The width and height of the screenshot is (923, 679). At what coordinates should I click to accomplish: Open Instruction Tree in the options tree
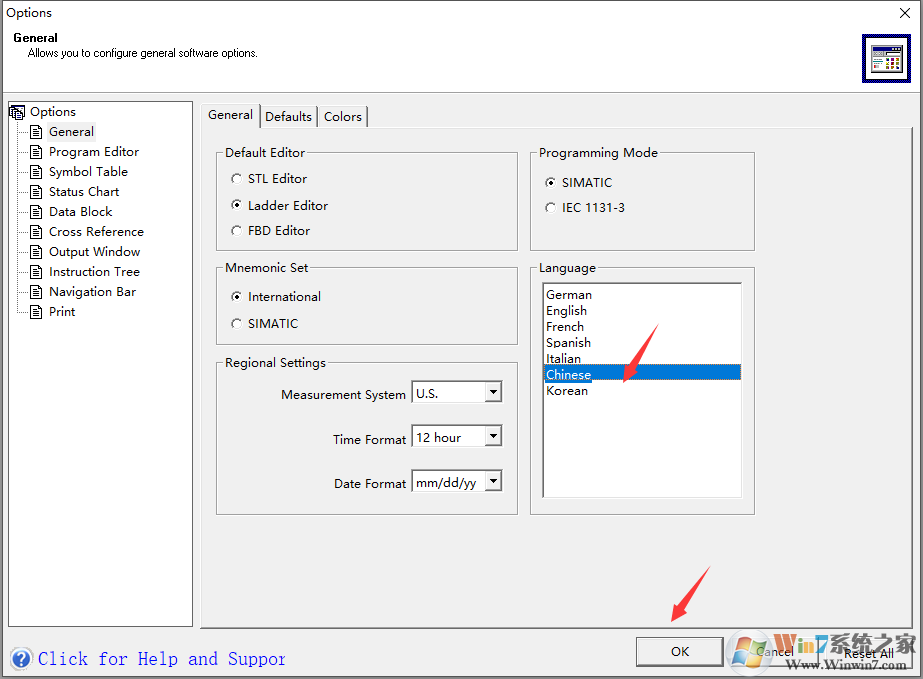94,272
